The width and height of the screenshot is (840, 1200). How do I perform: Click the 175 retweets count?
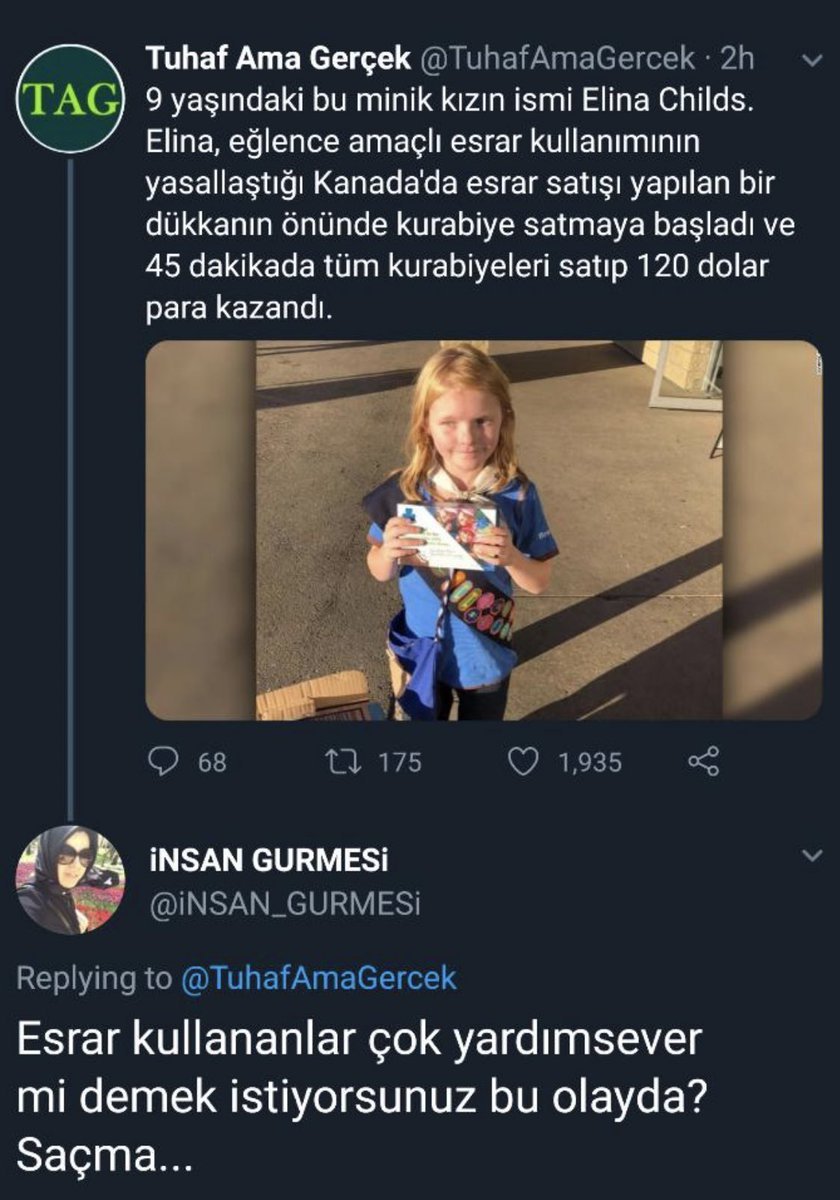click(400, 762)
